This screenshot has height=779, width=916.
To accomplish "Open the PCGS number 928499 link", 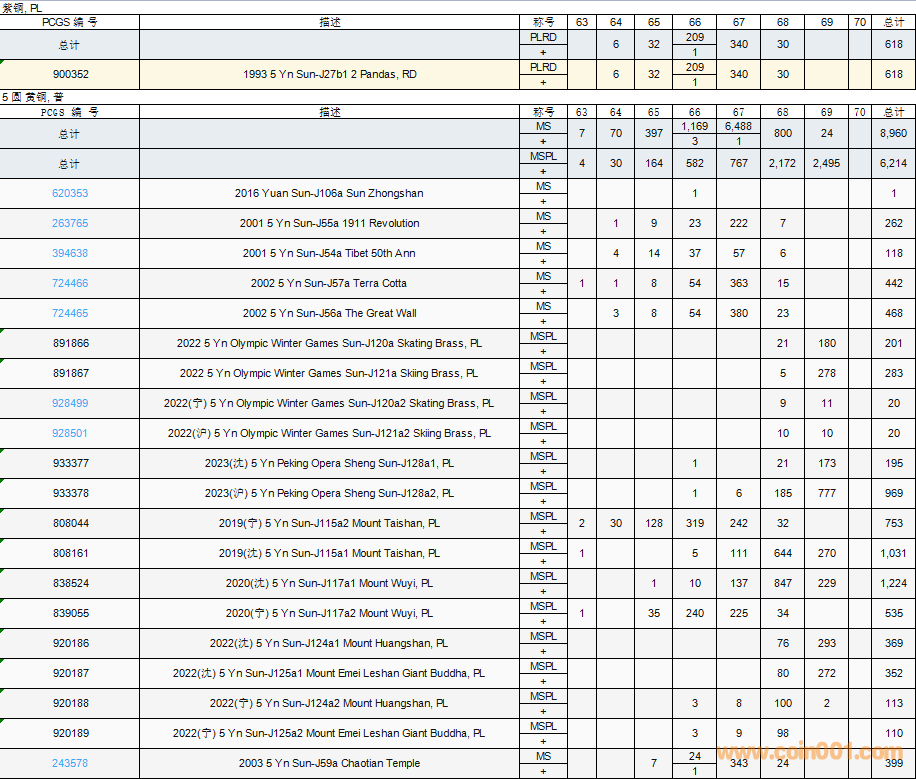I will point(70,404).
